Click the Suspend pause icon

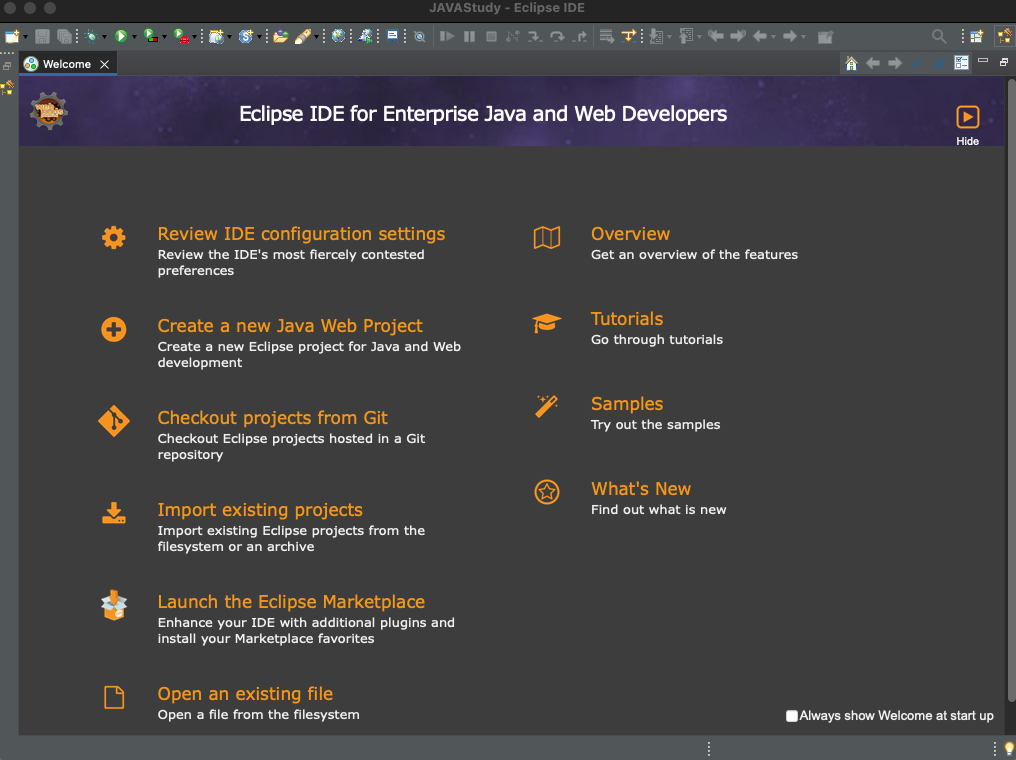[470, 36]
